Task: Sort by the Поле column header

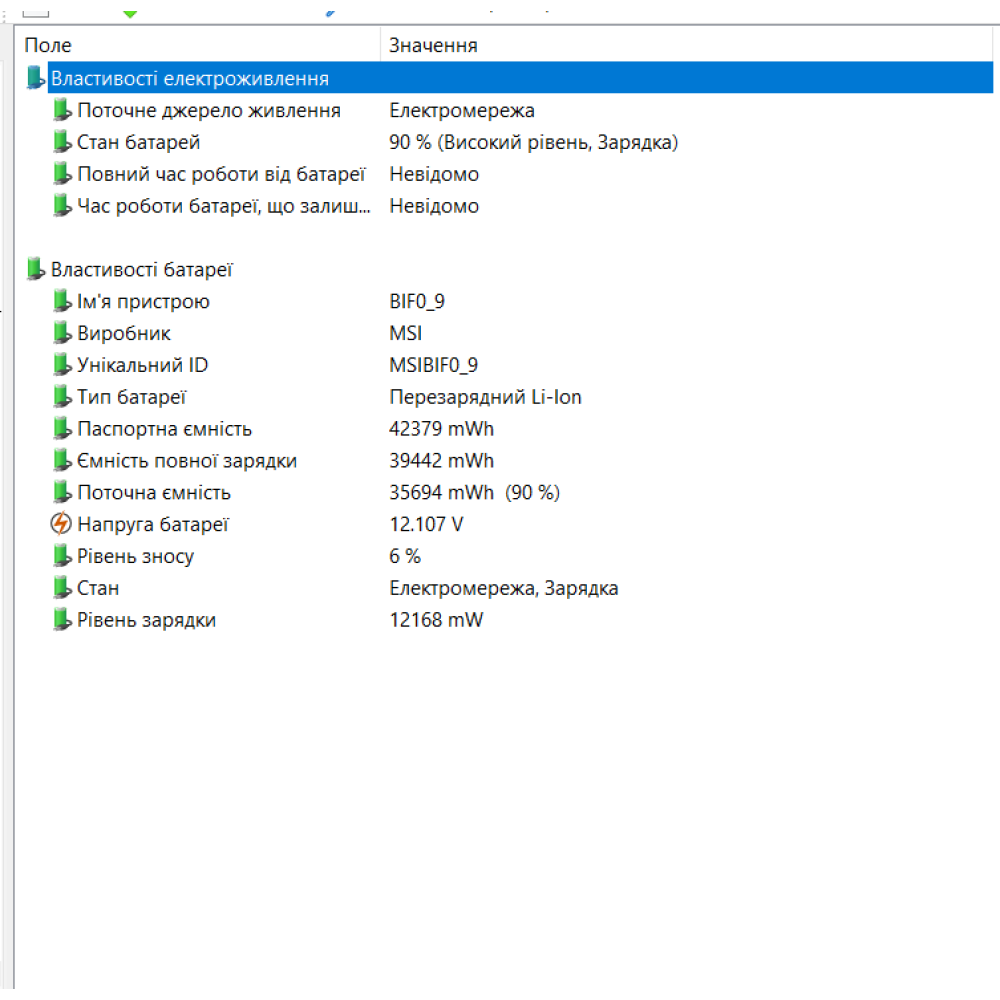Action: tap(200, 46)
